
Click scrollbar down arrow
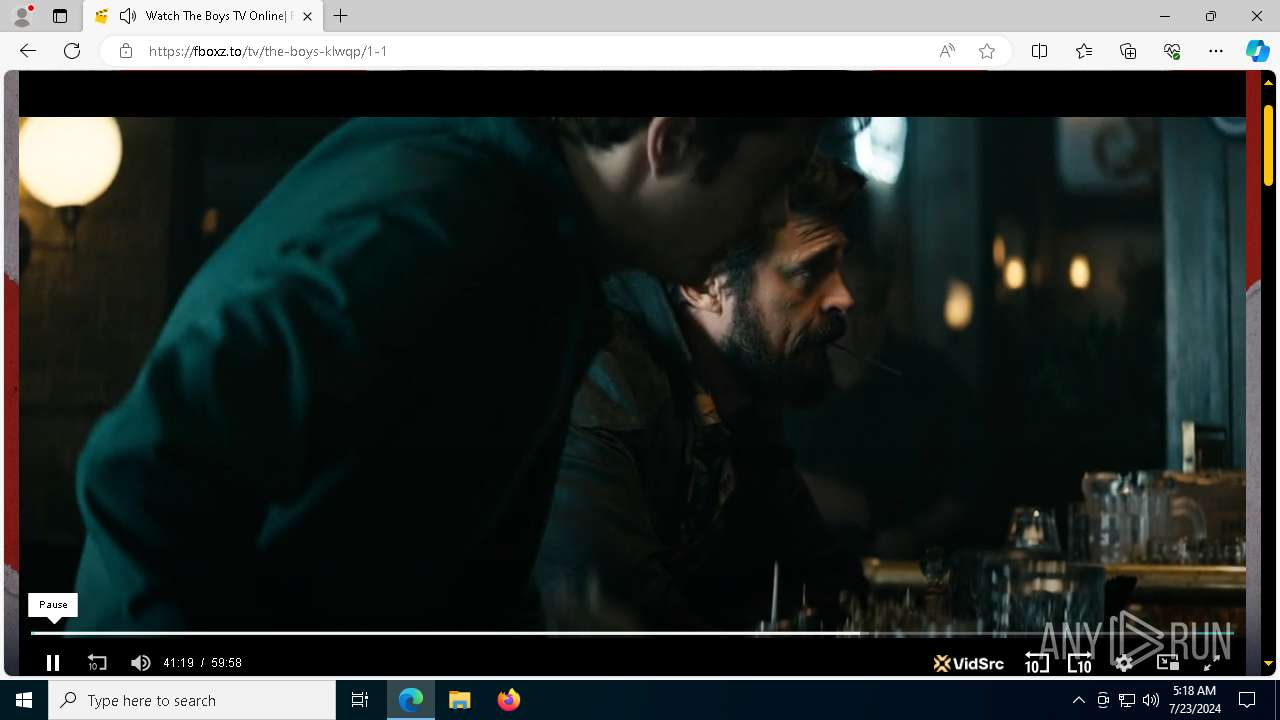tap(1269, 663)
